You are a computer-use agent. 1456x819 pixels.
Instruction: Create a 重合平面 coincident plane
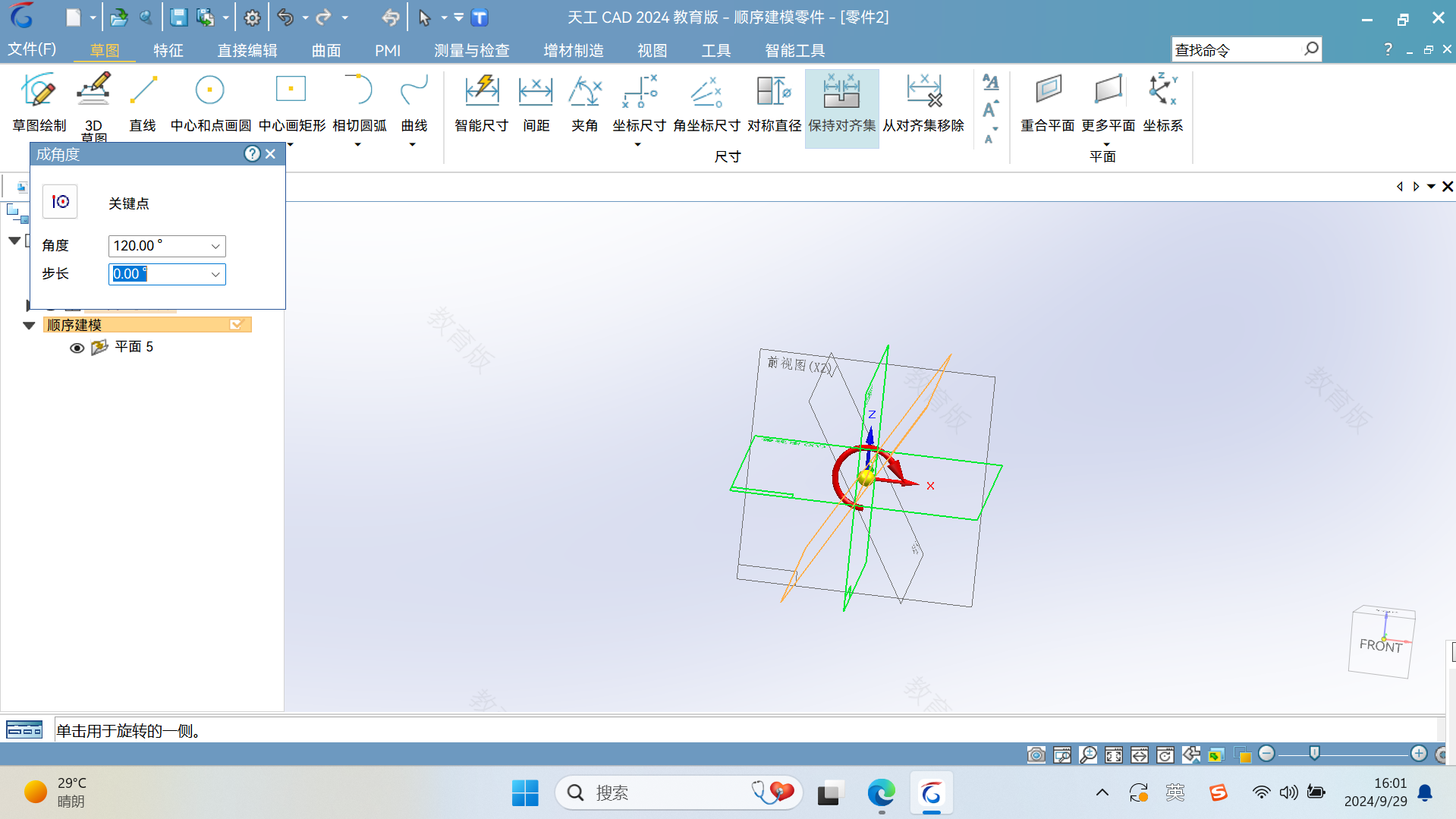click(1047, 103)
